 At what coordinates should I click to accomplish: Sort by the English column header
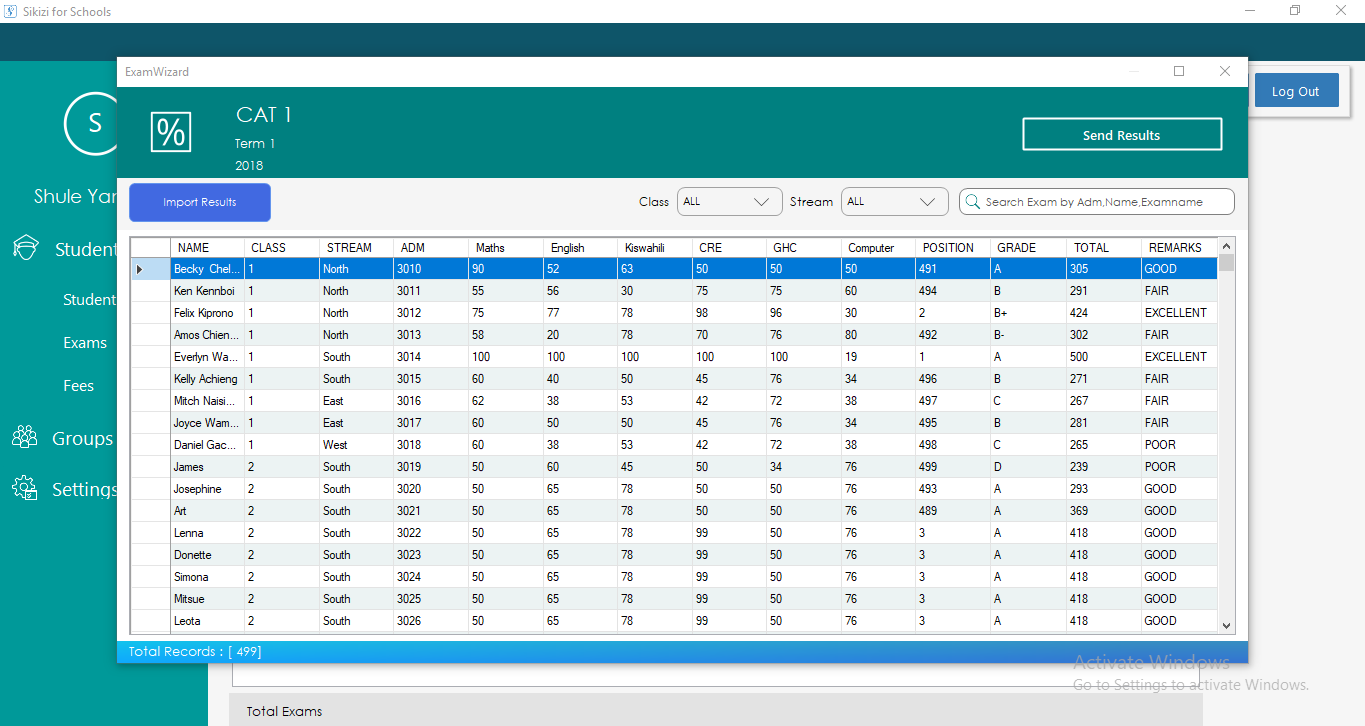click(580, 247)
